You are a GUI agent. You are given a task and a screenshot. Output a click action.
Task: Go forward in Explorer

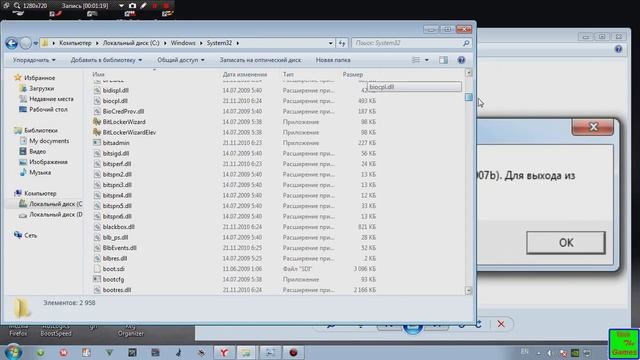[26, 43]
